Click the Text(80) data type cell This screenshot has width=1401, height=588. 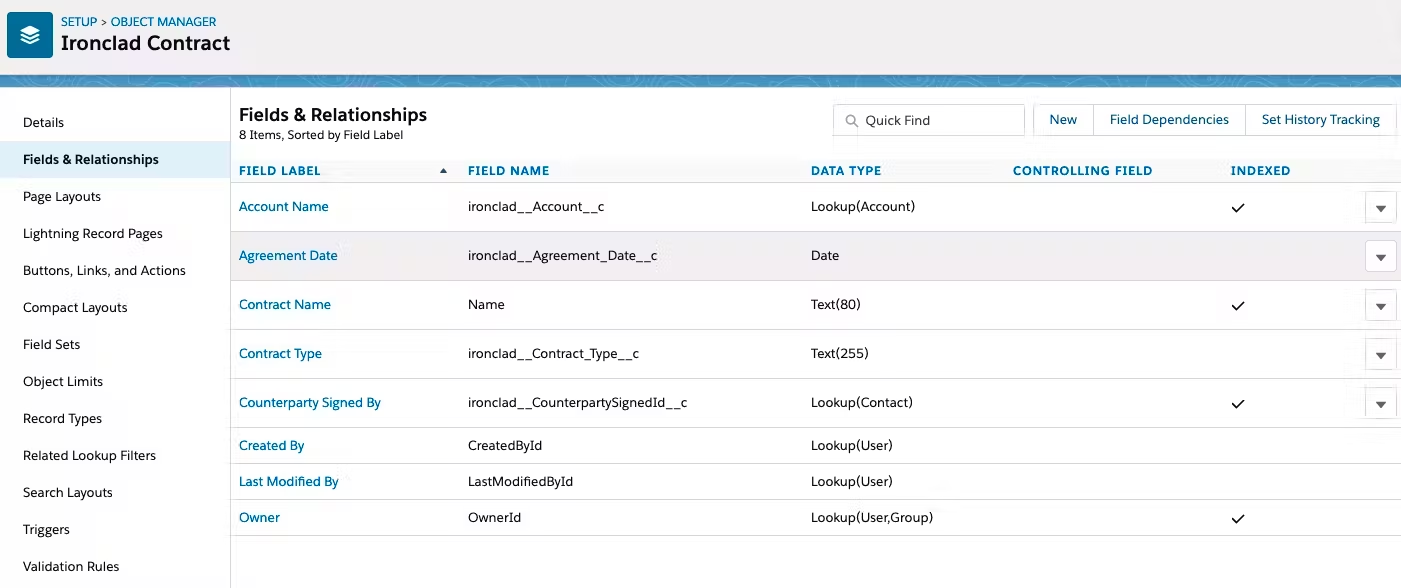pyautogui.click(x=835, y=305)
